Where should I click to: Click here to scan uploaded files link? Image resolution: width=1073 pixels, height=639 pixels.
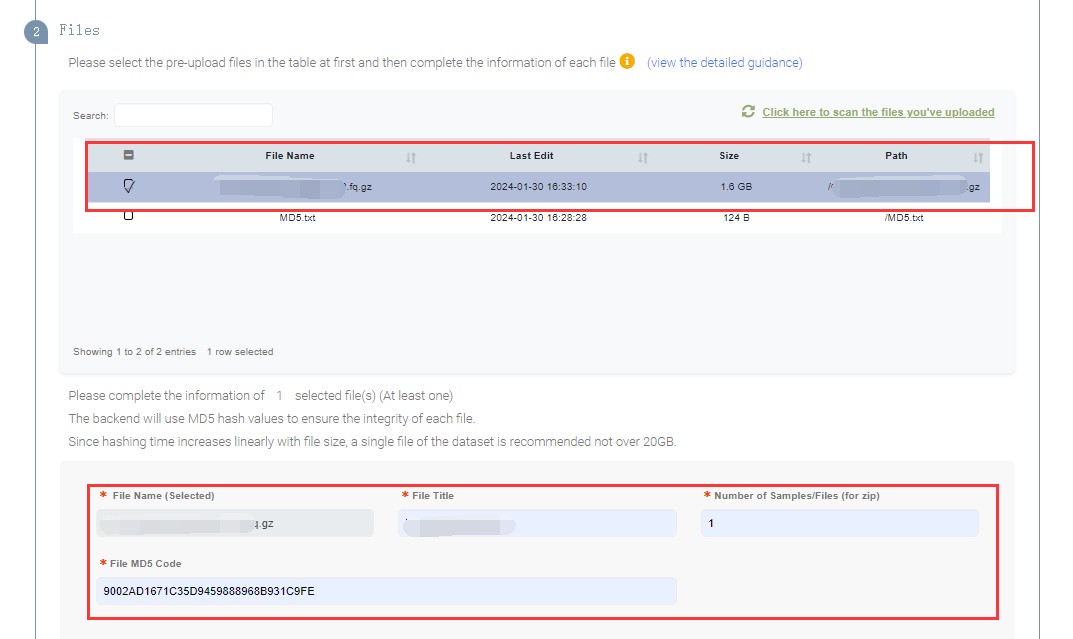[x=878, y=112]
